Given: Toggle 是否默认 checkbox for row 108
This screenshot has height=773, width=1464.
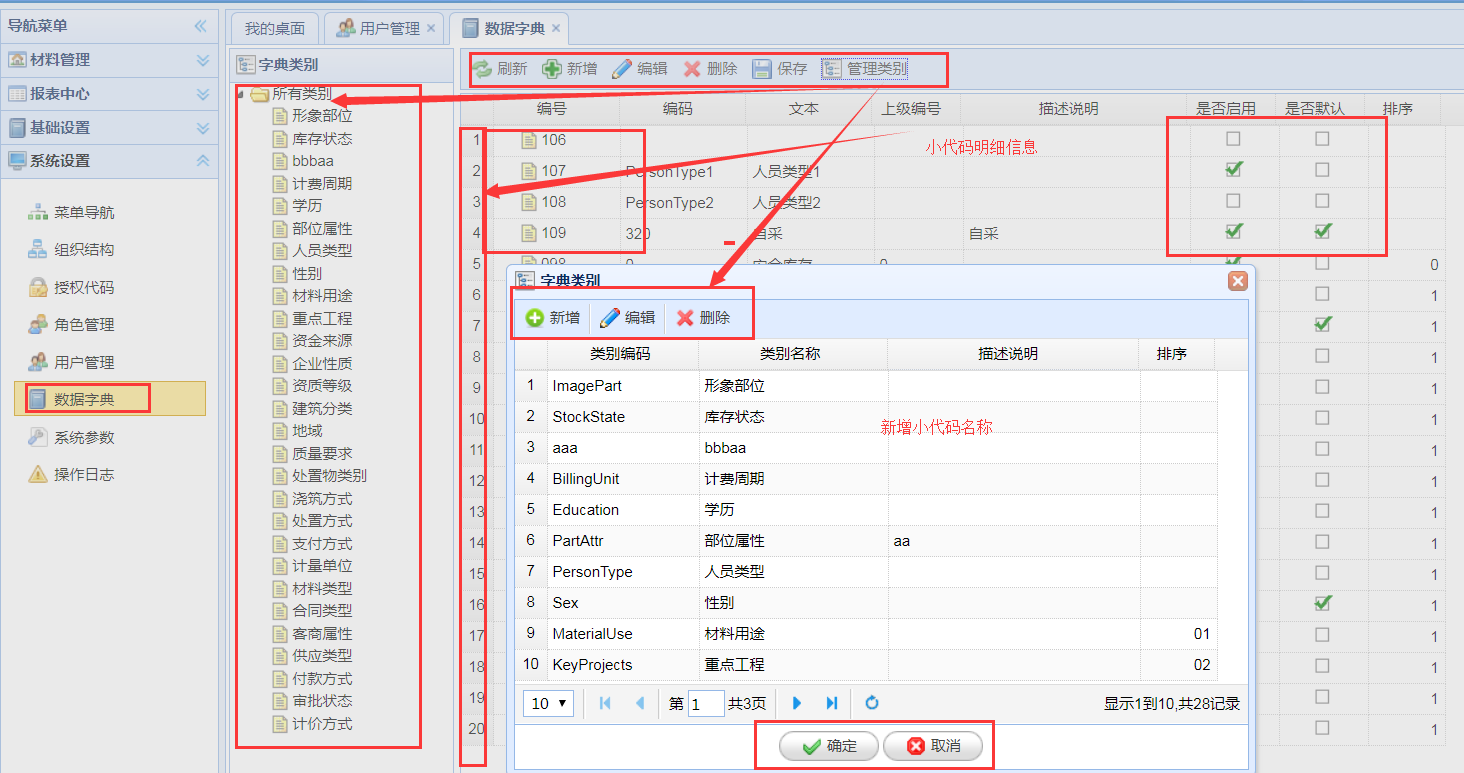Looking at the screenshot, I should tap(1322, 201).
